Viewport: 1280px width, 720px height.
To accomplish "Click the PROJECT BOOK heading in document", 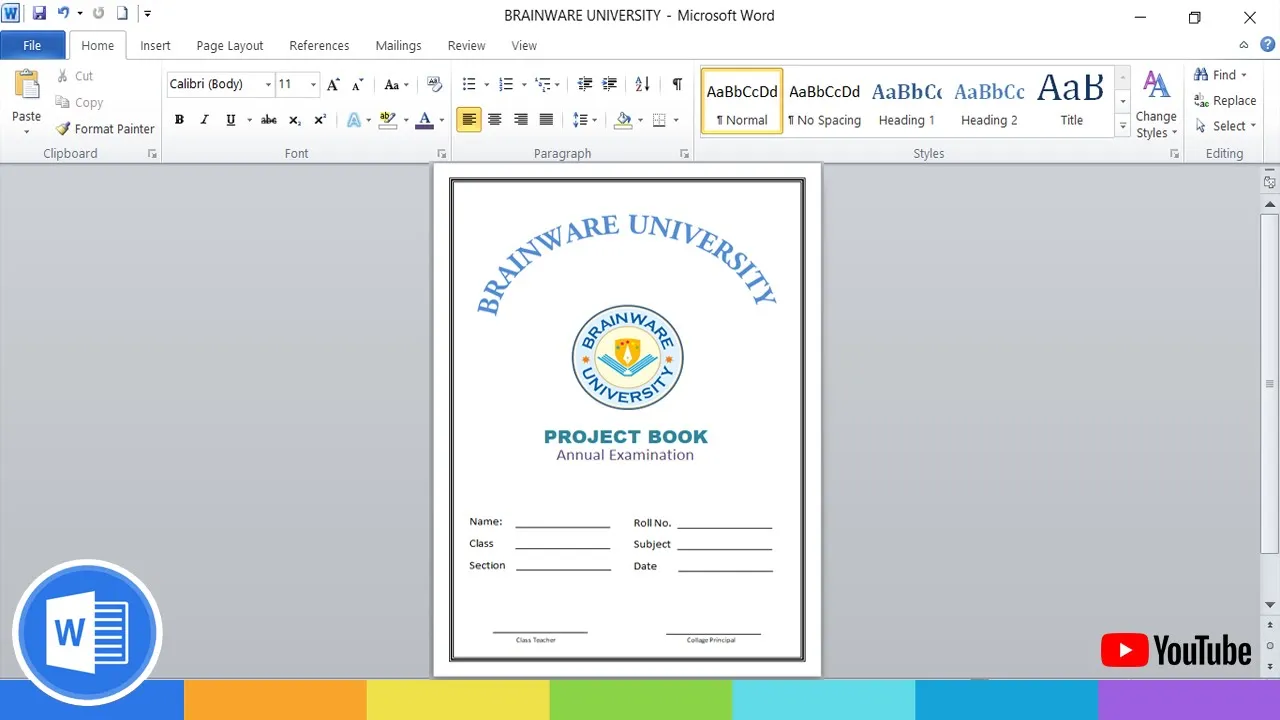I will 626,436.
